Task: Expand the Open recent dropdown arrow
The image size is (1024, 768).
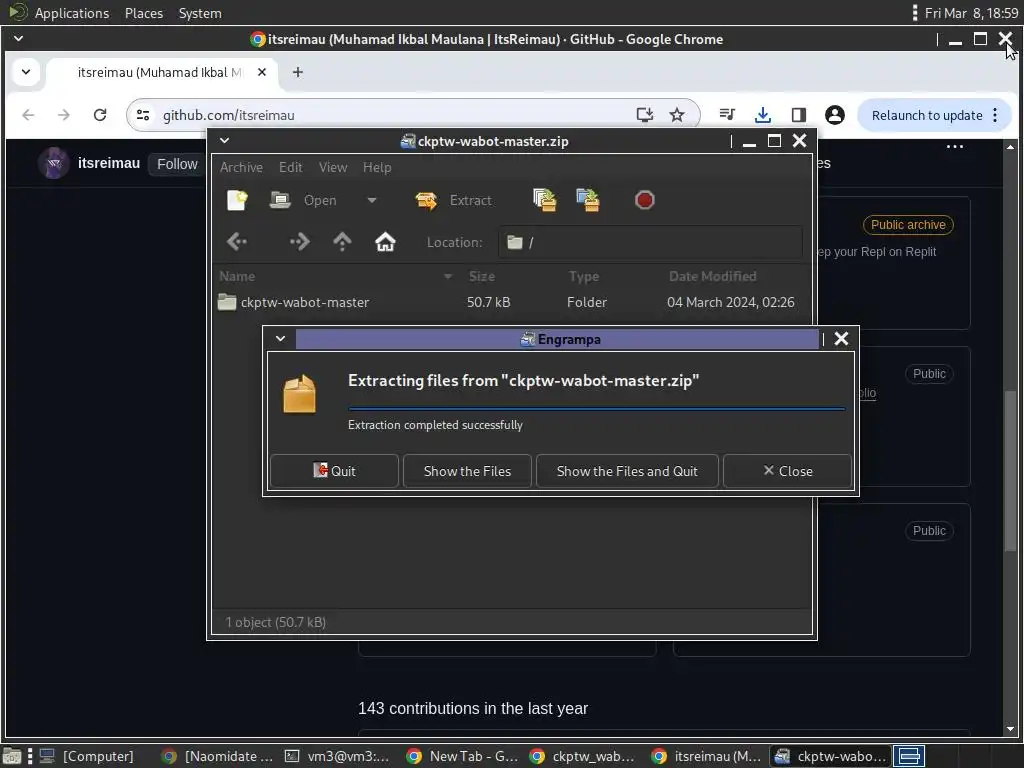Action: pyautogui.click(x=372, y=200)
